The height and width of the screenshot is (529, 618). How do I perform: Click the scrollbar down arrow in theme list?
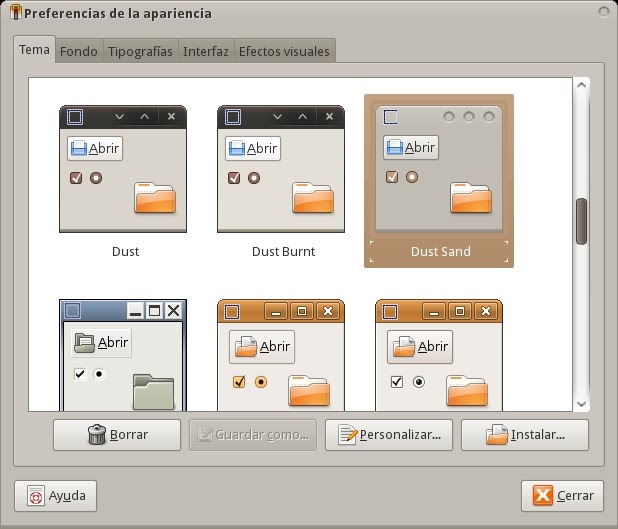pyautogui.click(x=581, y=404)
